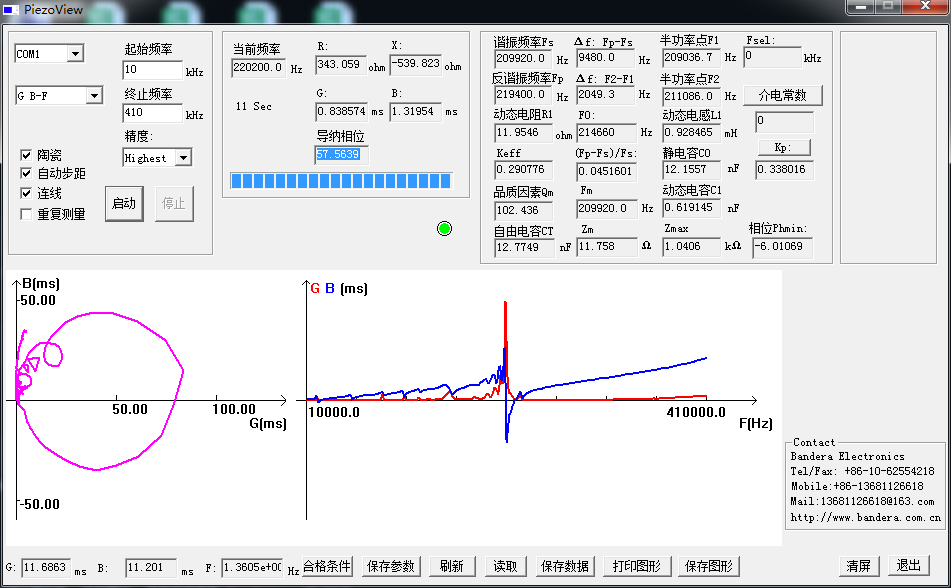Click the 反谐振频率Fp field 219400.0

click(x=523, y=95)
